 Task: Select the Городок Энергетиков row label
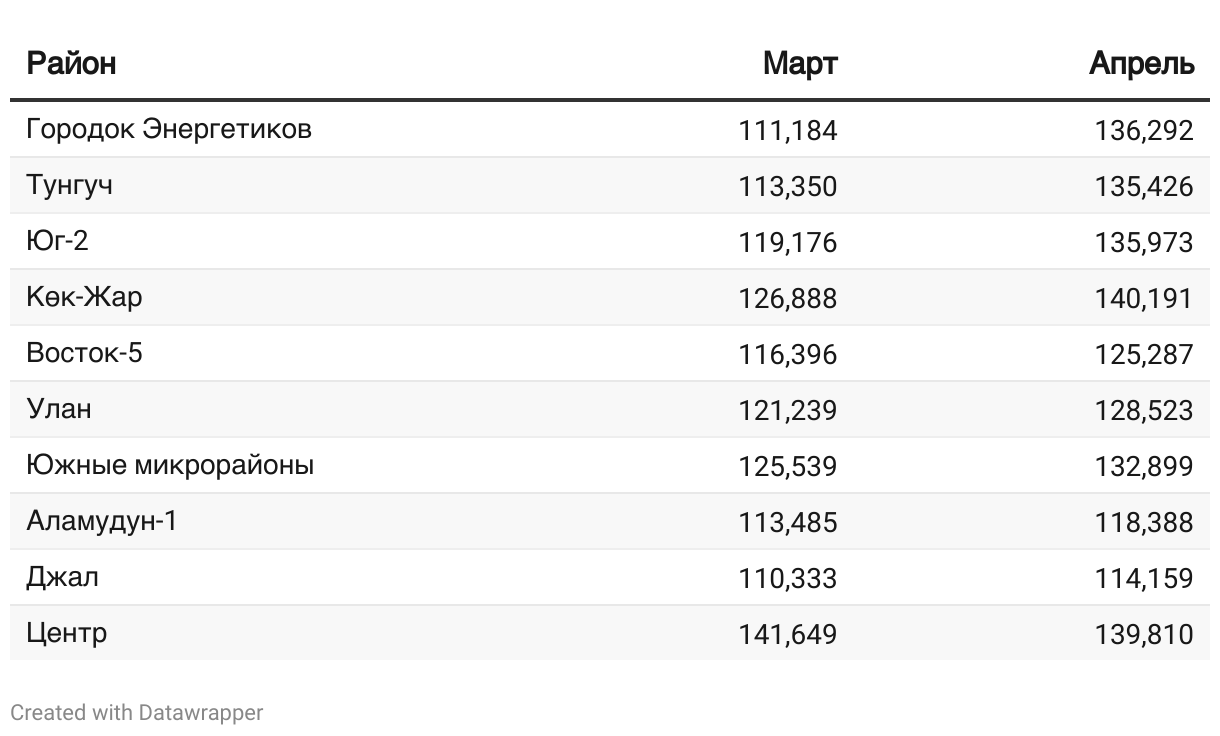169,130
